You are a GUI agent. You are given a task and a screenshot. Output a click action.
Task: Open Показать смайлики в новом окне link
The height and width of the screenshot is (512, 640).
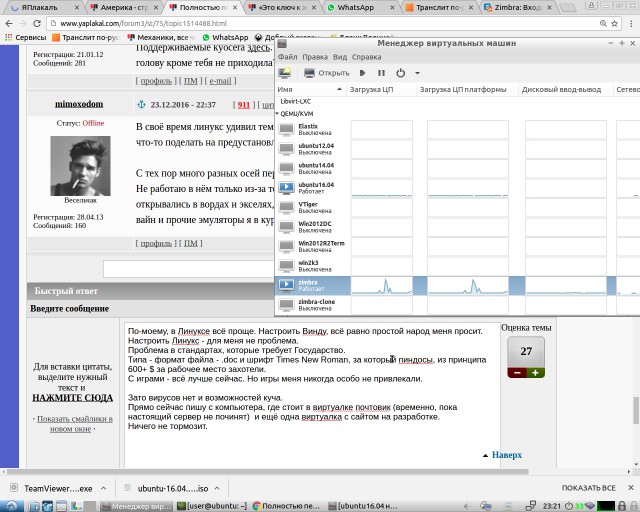(74, 424)
